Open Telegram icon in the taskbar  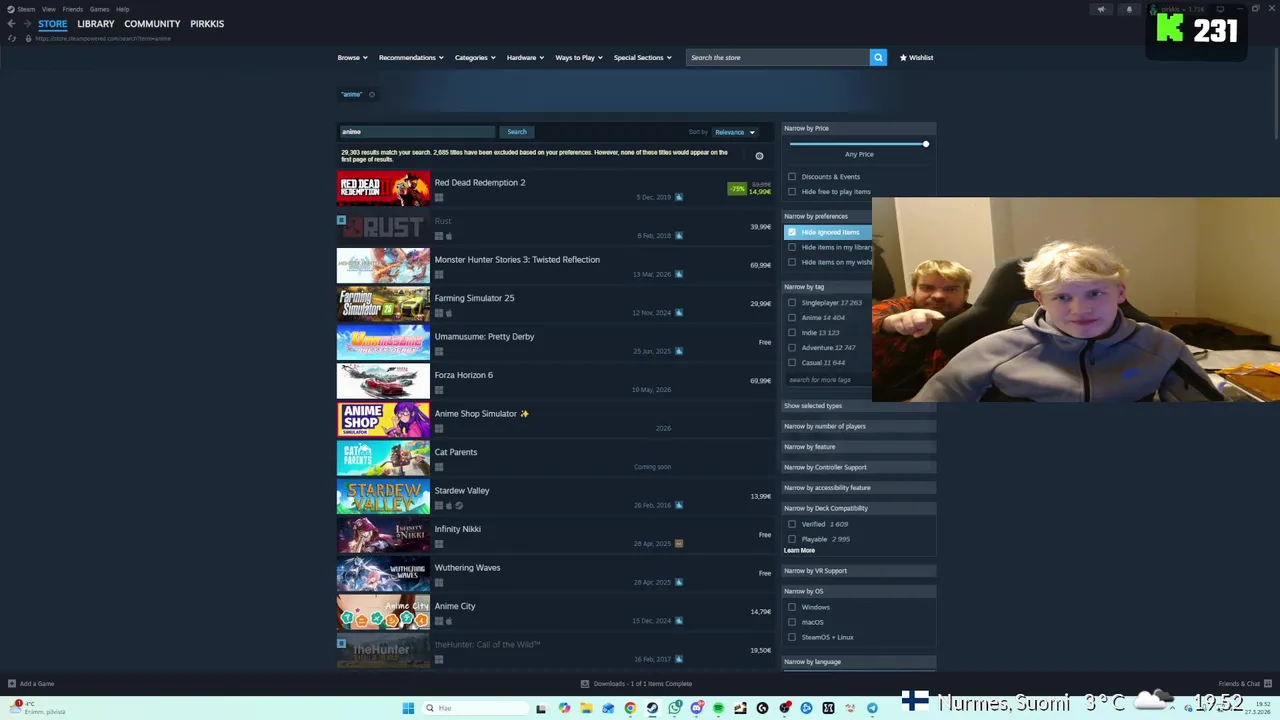pyautogui.click(x=872, y=708)
